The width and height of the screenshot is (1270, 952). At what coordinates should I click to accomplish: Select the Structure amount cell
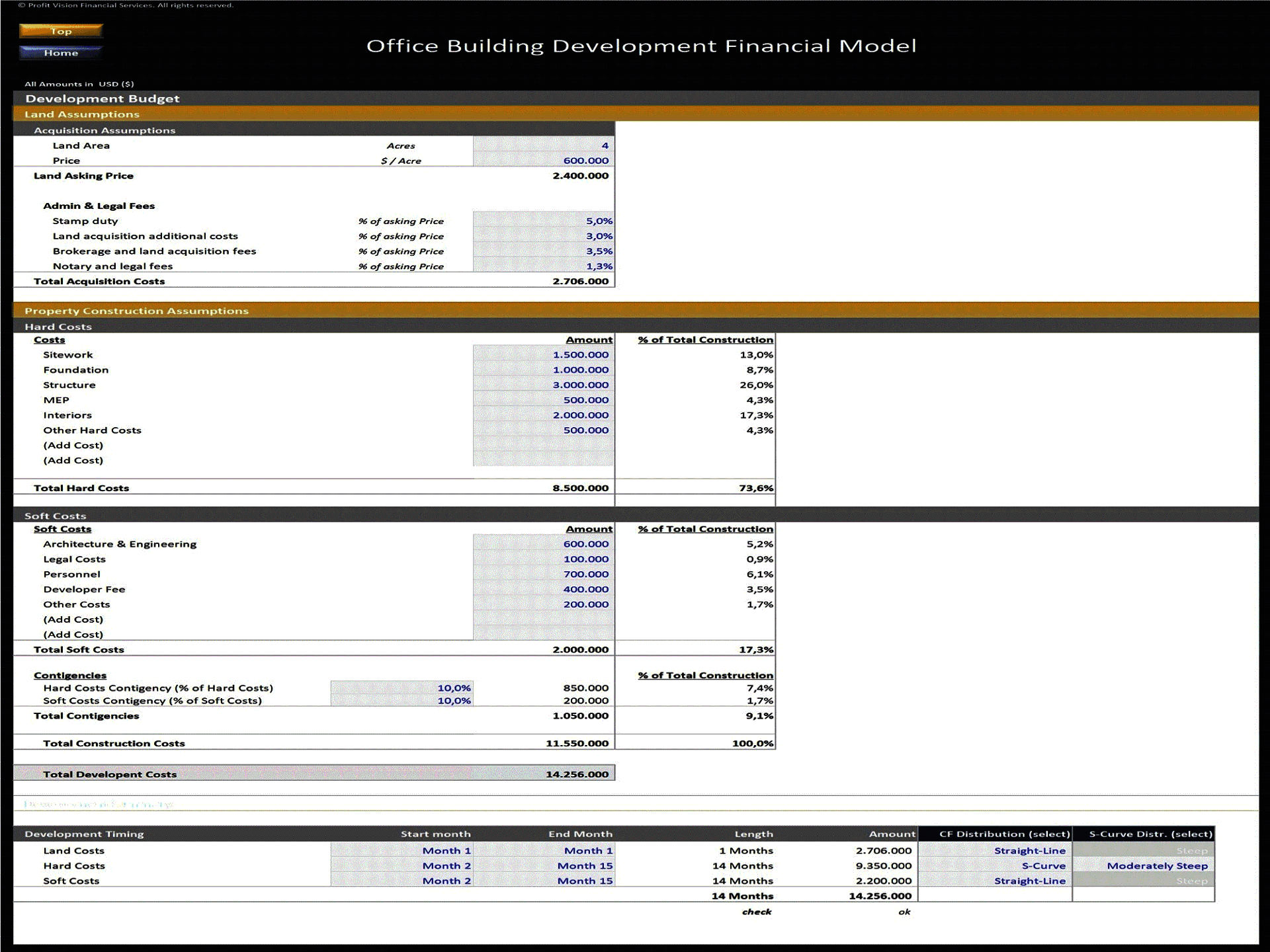pos(543,385)
